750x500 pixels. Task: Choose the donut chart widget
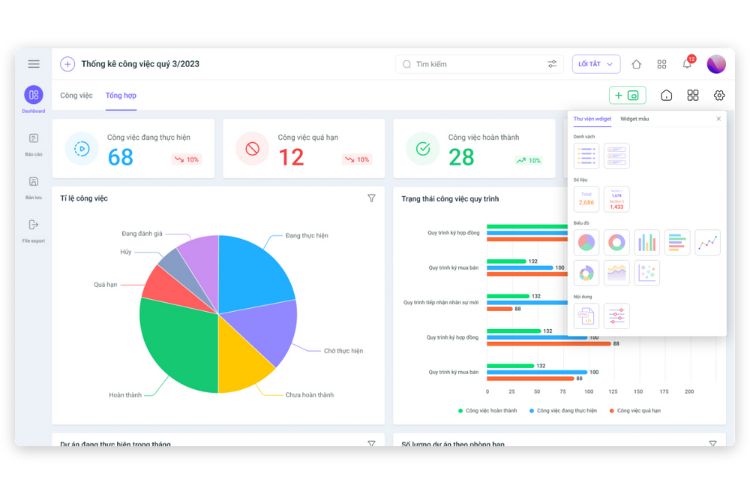[617, 242]
